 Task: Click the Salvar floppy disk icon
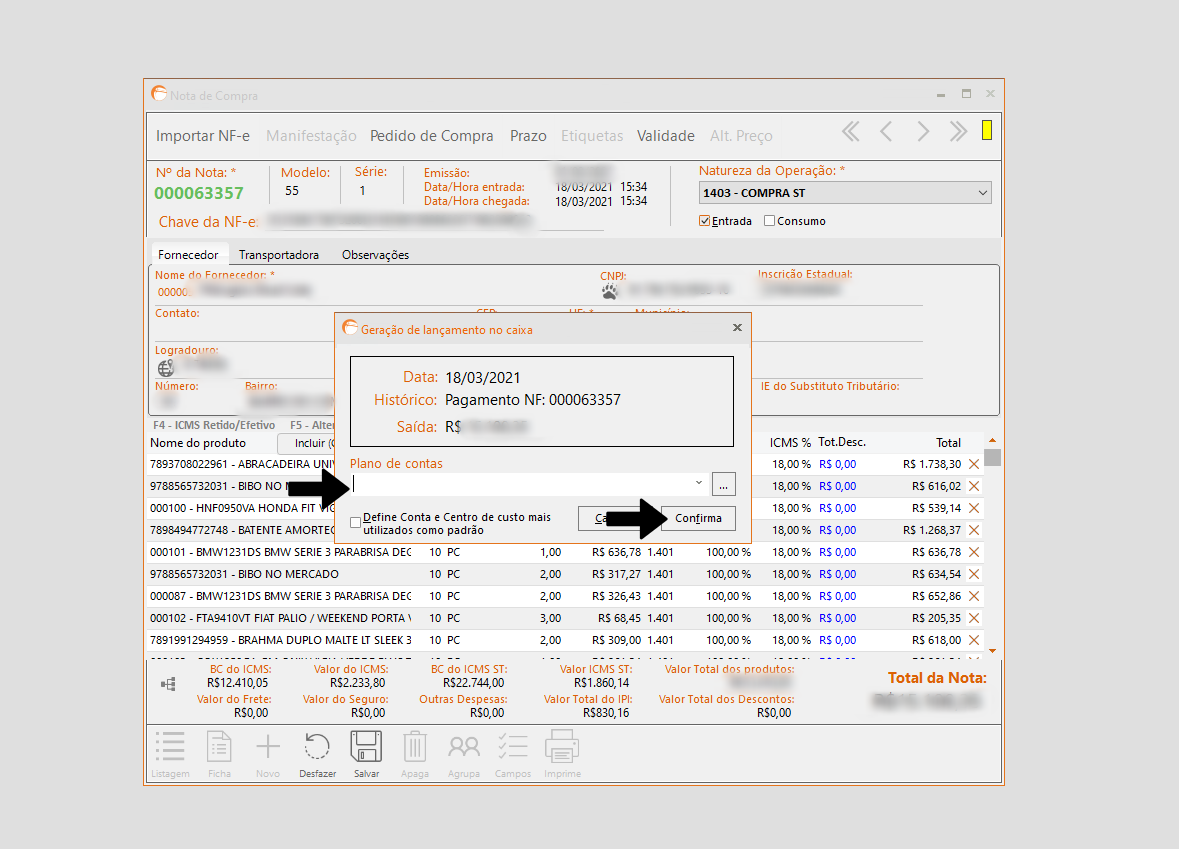click(x=366, y=749)
